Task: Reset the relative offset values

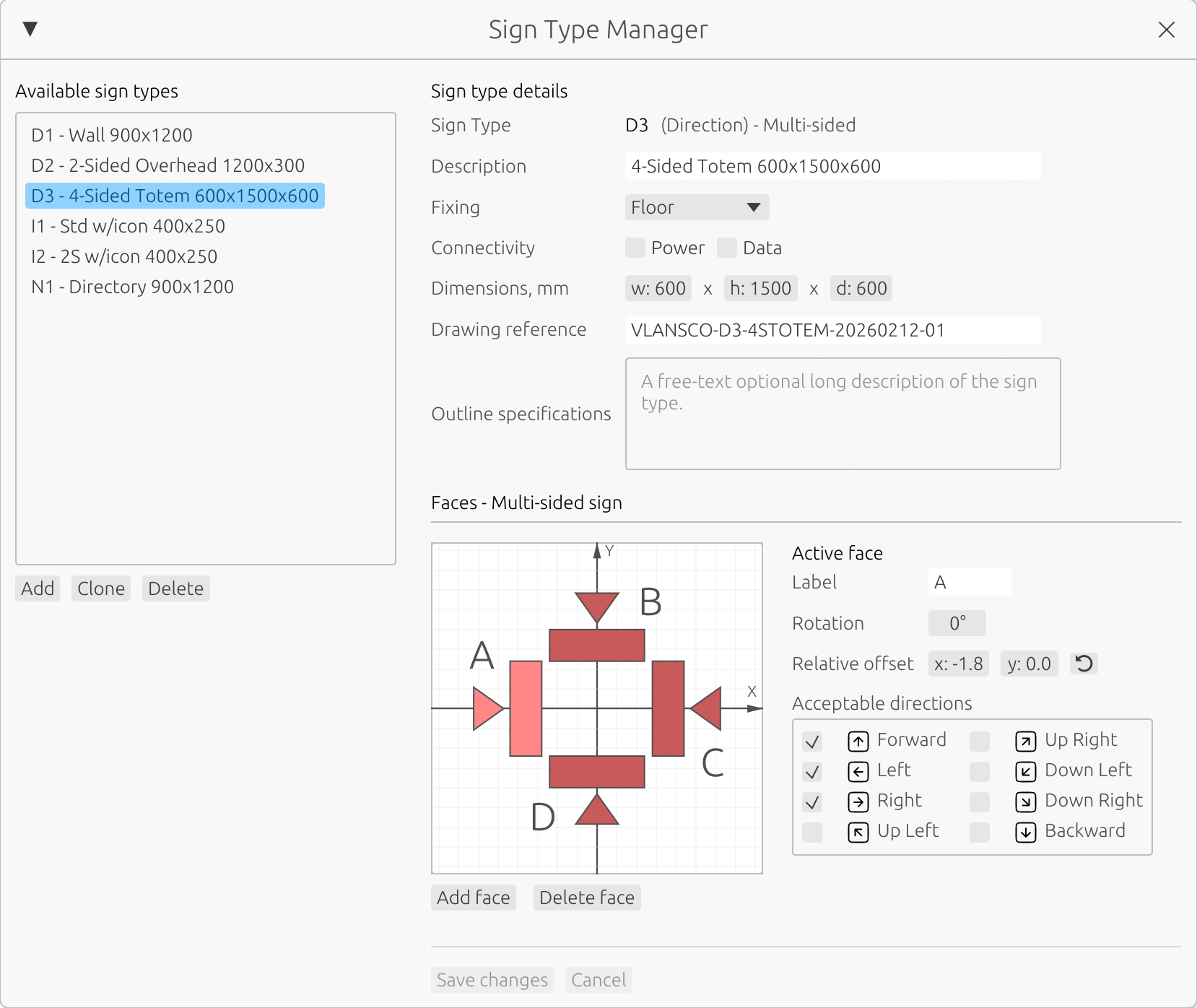Action: [1084, 663]
